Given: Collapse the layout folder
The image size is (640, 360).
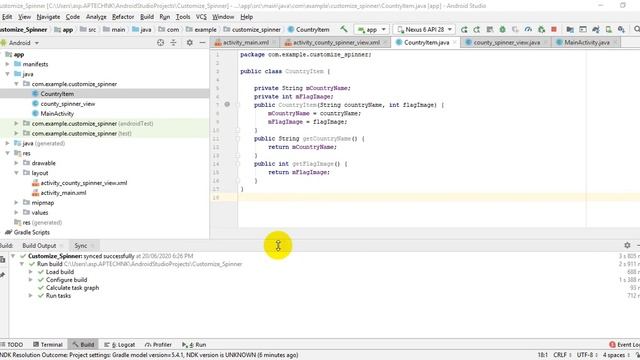Looking at the screenshot, I should coord(16,173).
